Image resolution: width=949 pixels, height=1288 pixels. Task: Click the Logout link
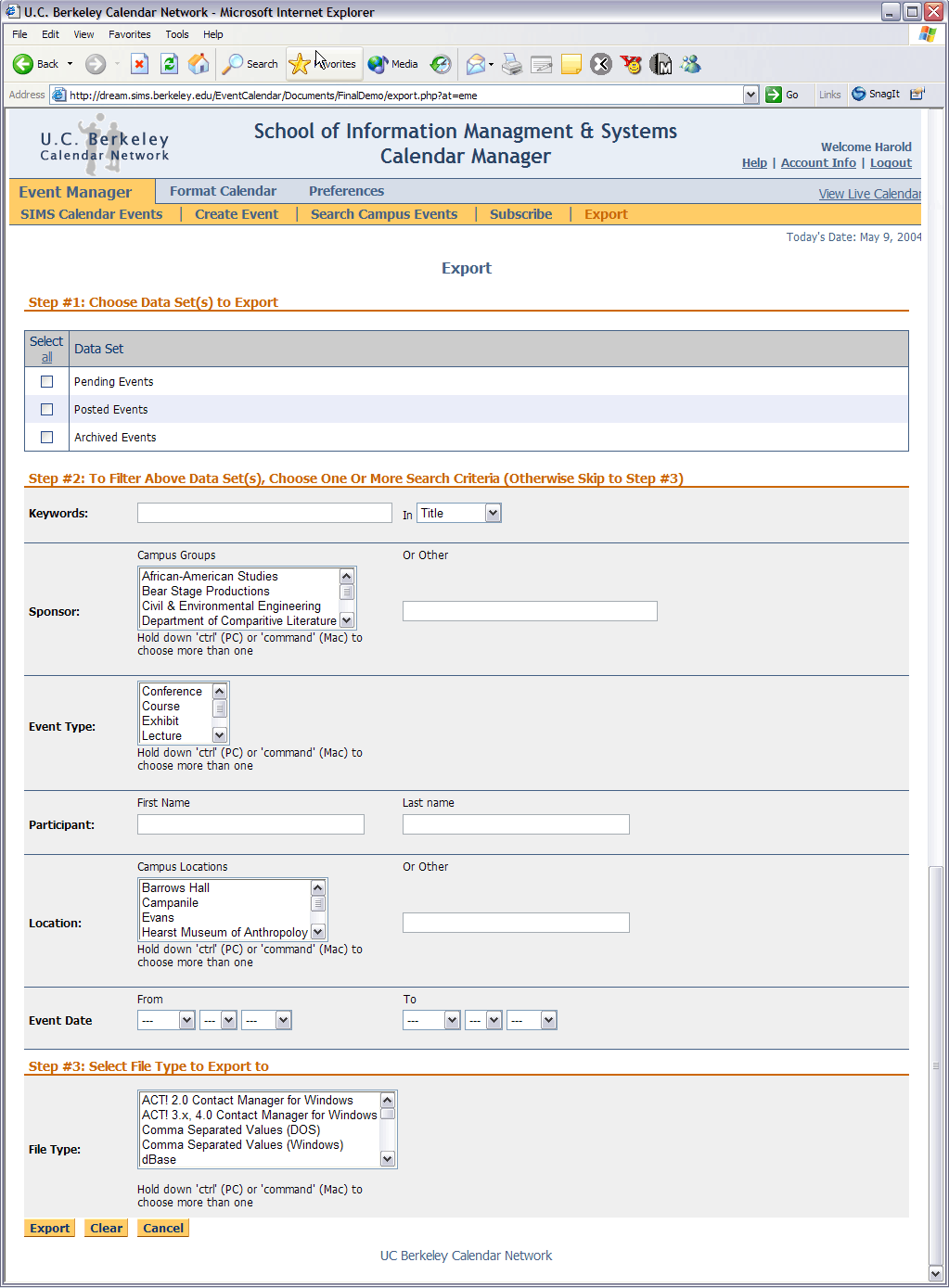coord(891,162)
